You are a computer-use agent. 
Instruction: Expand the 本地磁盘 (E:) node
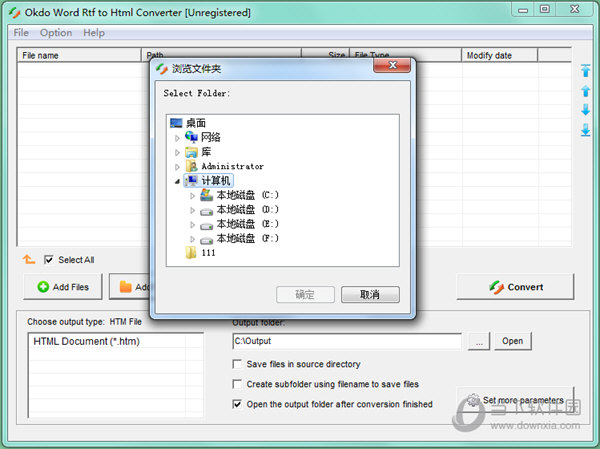click(192, 225)
